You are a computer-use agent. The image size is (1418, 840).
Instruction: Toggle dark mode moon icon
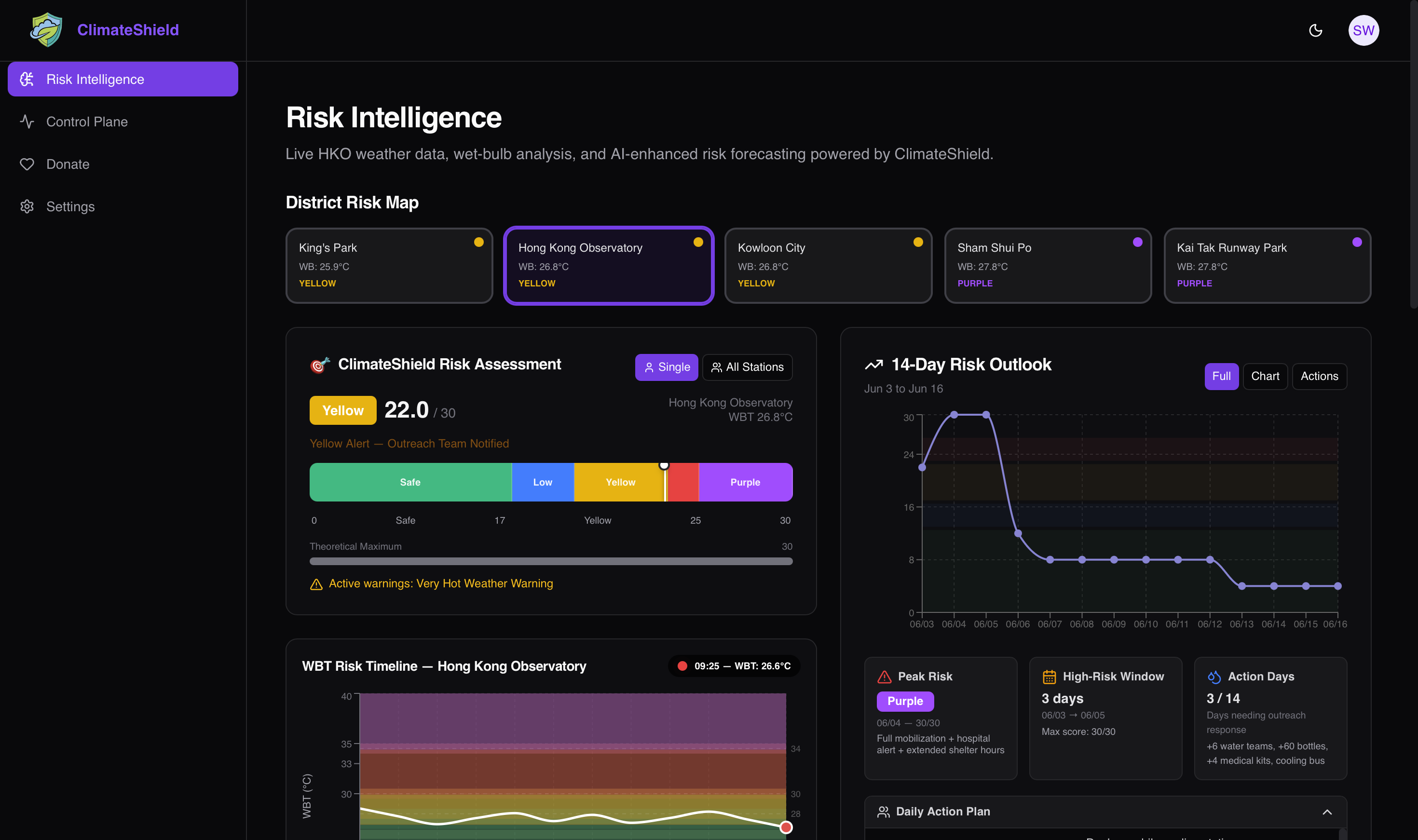[1316, 30]
